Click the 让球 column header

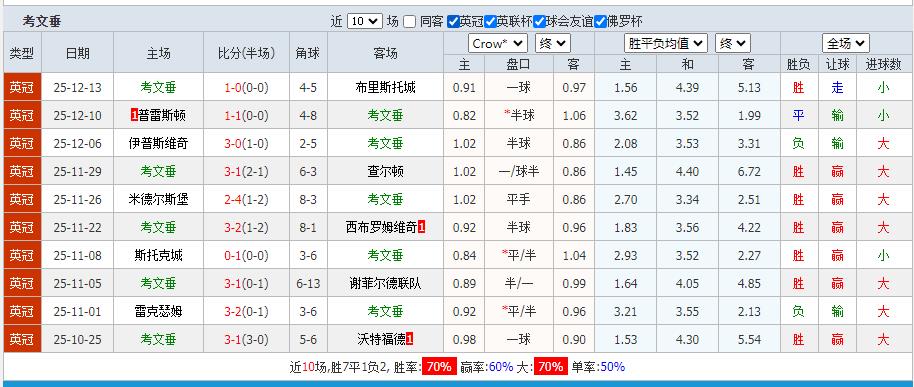837,65
